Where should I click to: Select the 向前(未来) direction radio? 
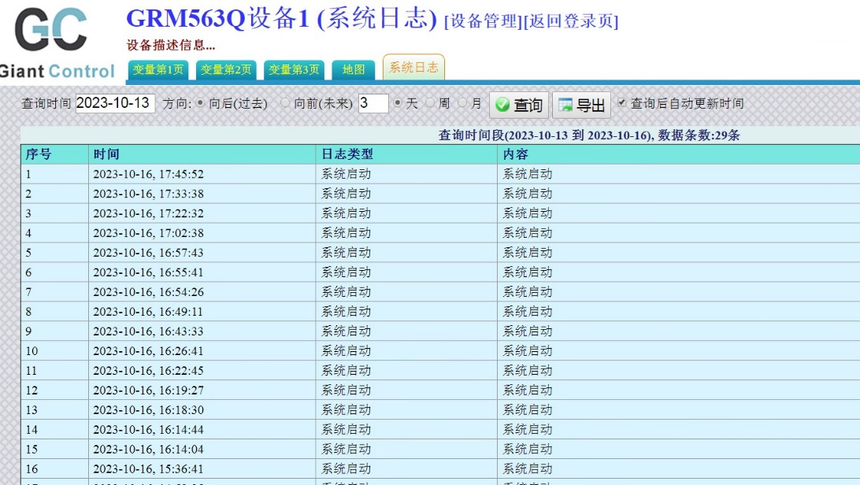pos(285,103)
